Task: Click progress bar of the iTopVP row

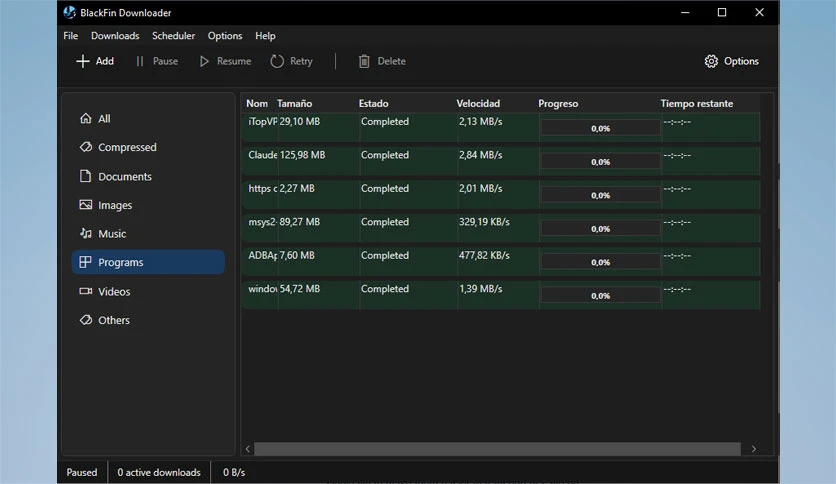Action: coord(600,128)
